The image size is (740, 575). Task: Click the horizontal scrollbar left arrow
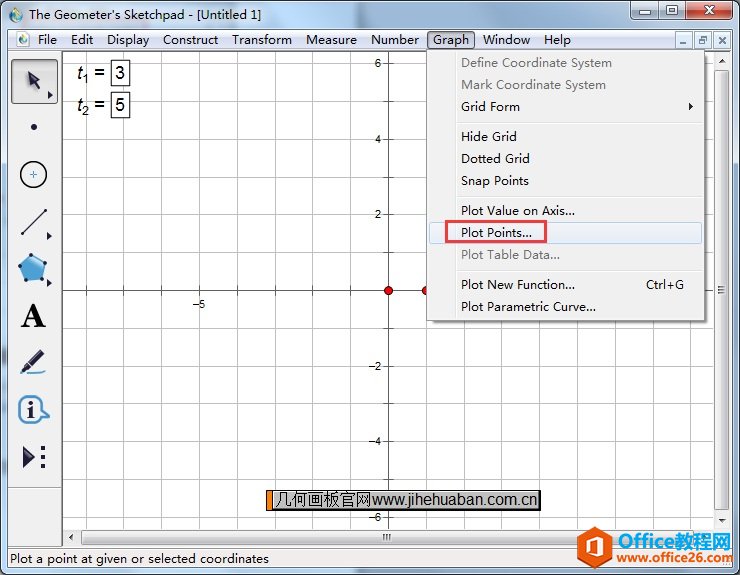[71, 537]
